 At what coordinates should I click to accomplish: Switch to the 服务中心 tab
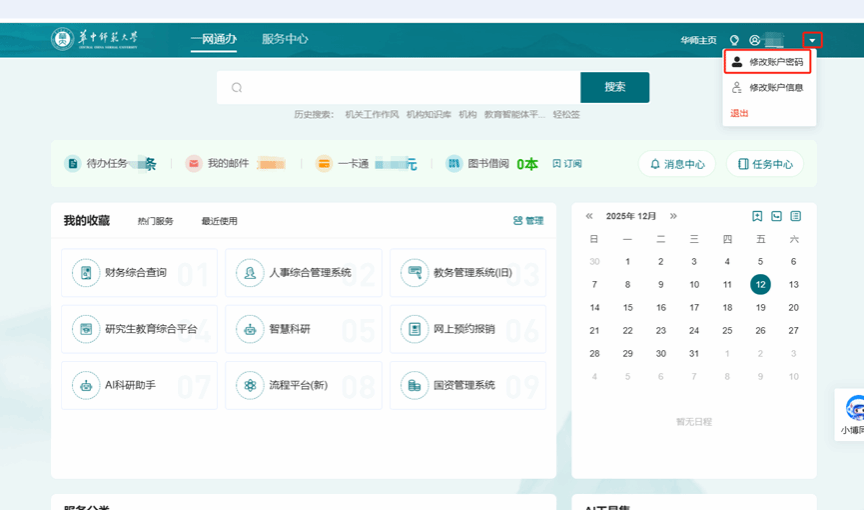click(x=285, y=39)
